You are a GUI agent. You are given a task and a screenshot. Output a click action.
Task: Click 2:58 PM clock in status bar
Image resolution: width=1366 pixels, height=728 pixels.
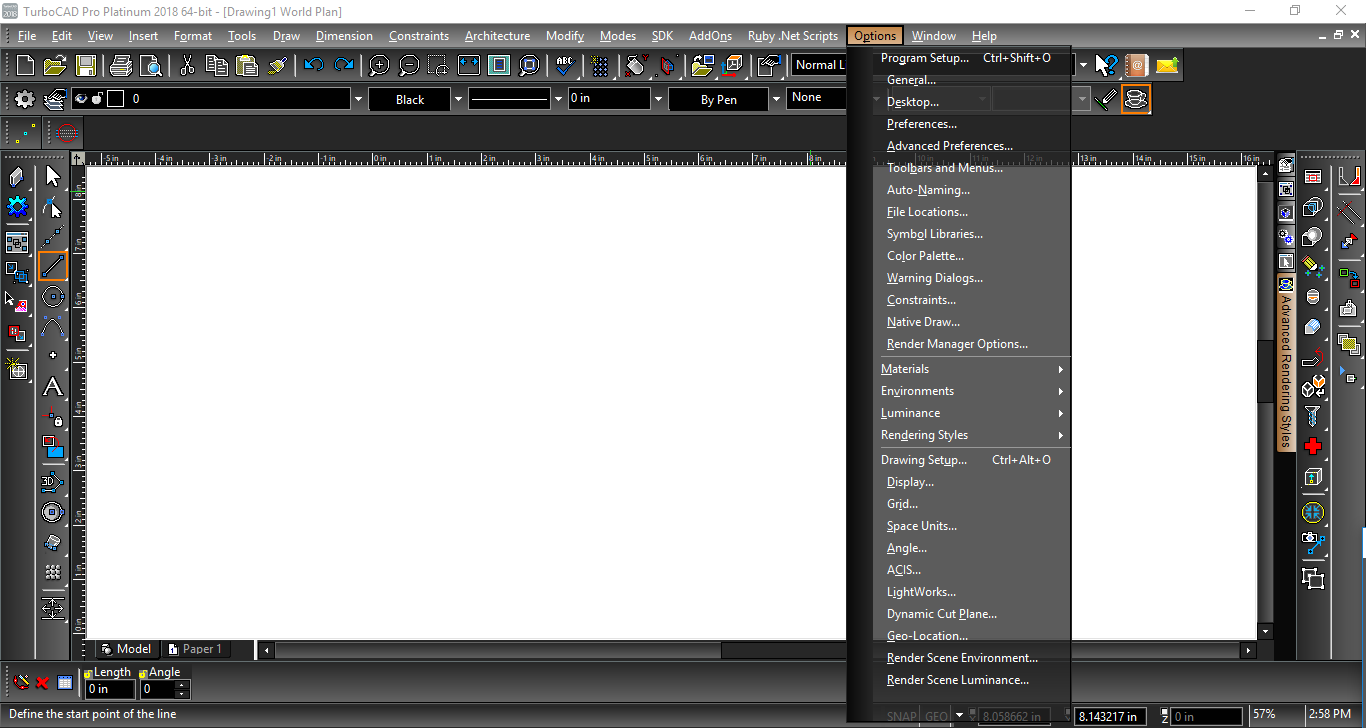1329,716
